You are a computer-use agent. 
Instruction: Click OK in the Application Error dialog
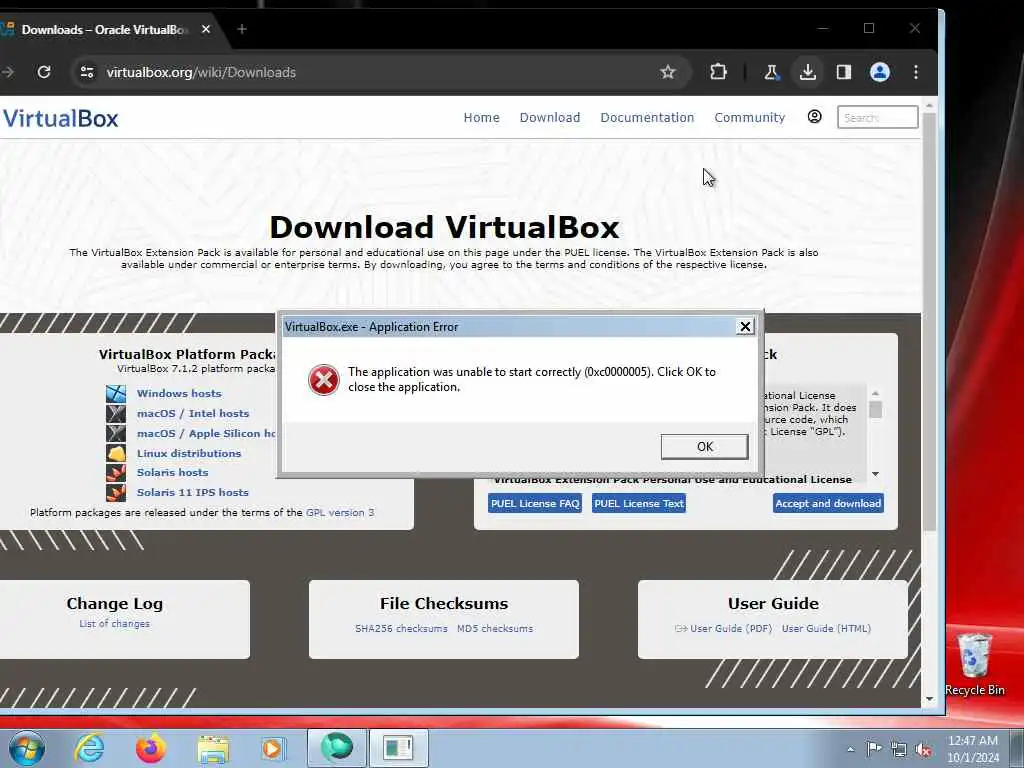point(704,447)
